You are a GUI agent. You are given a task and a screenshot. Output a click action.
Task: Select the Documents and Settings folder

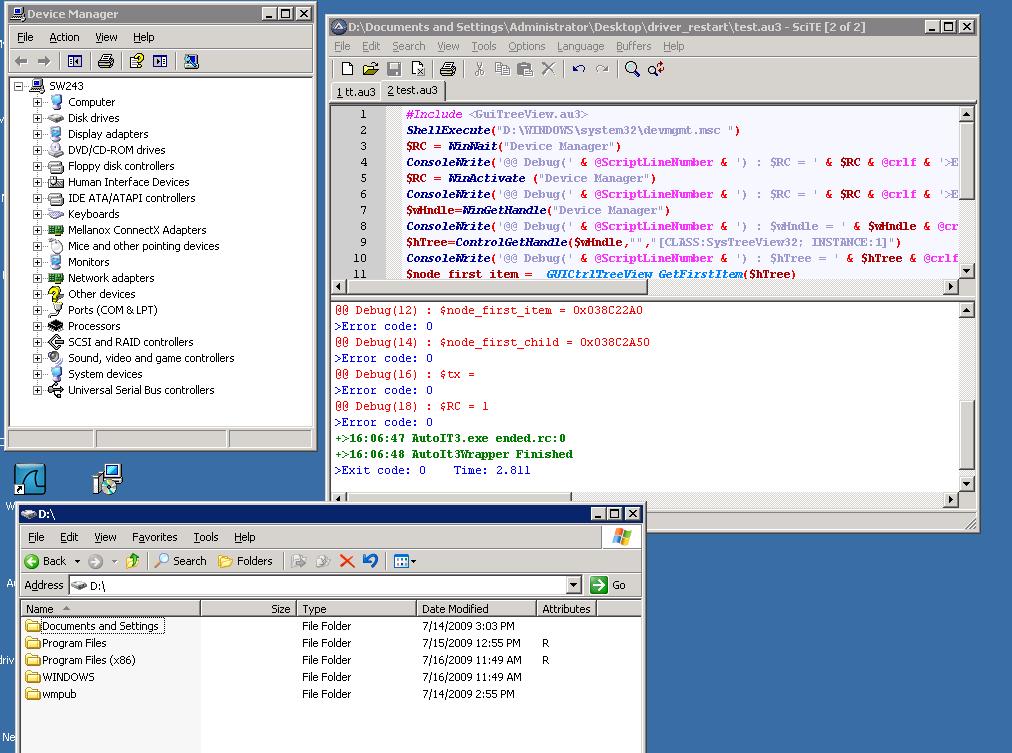tap(100, 626)
